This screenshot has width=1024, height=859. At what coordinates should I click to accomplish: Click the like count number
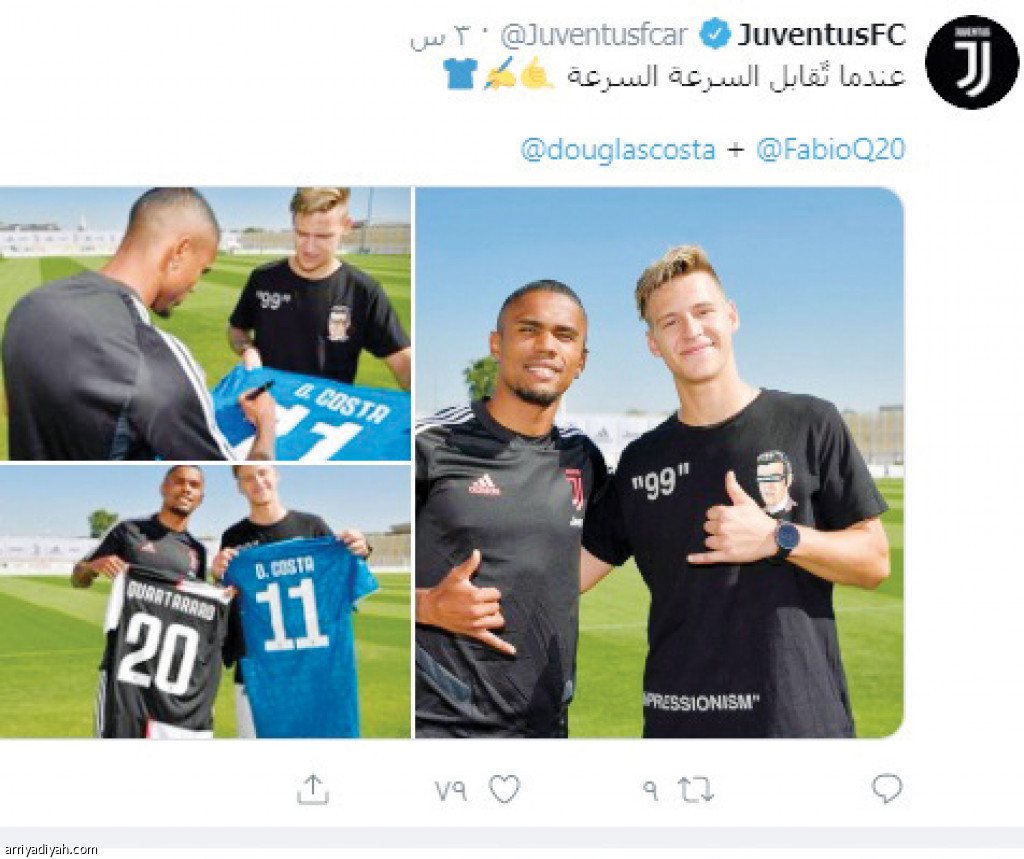point(451,790)
